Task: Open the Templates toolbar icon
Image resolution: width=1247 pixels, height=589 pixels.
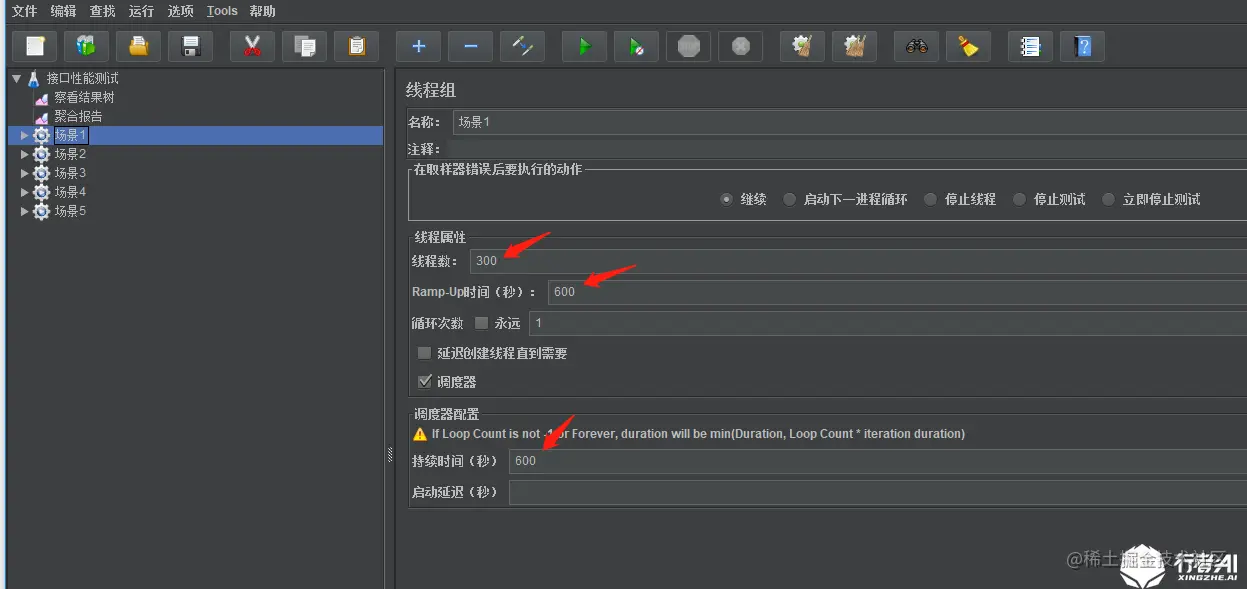Action: coord(87,46)
